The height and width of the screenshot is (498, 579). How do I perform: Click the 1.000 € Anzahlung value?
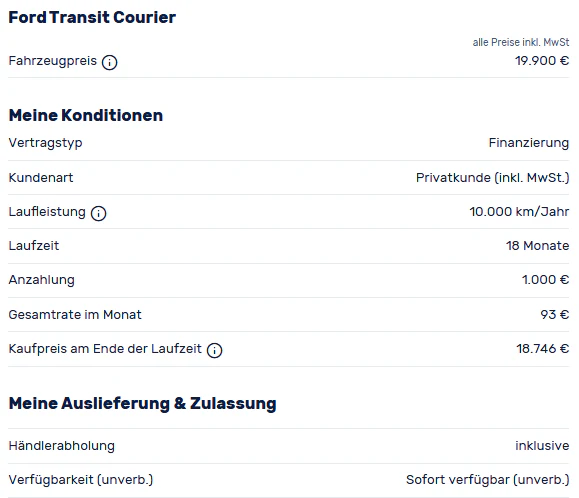(x=545, y=279)
